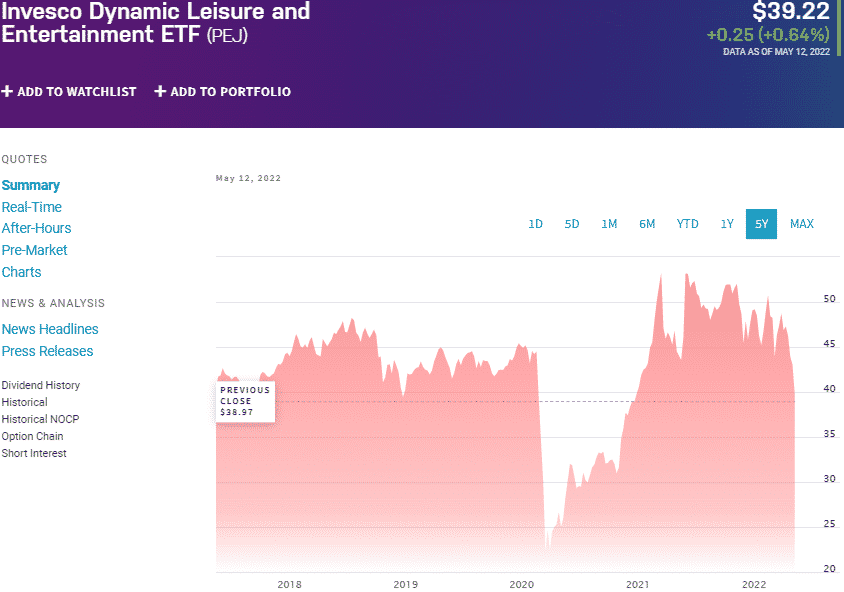844x592 pixels.
Task: Open Short Interest data
Action: coord(34,453)
